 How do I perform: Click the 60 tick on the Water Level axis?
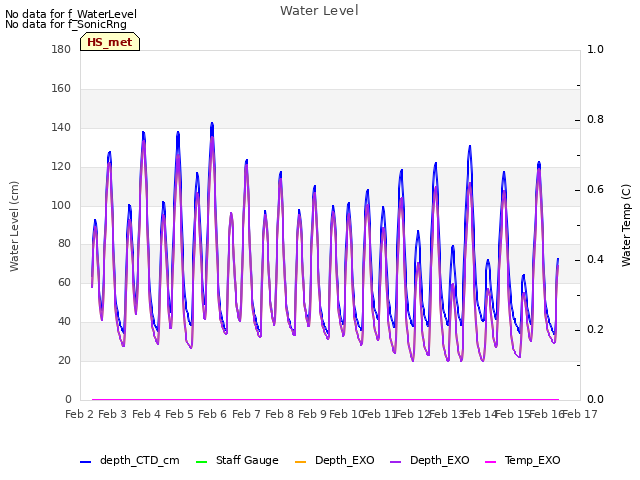click(x=64, y=282)
